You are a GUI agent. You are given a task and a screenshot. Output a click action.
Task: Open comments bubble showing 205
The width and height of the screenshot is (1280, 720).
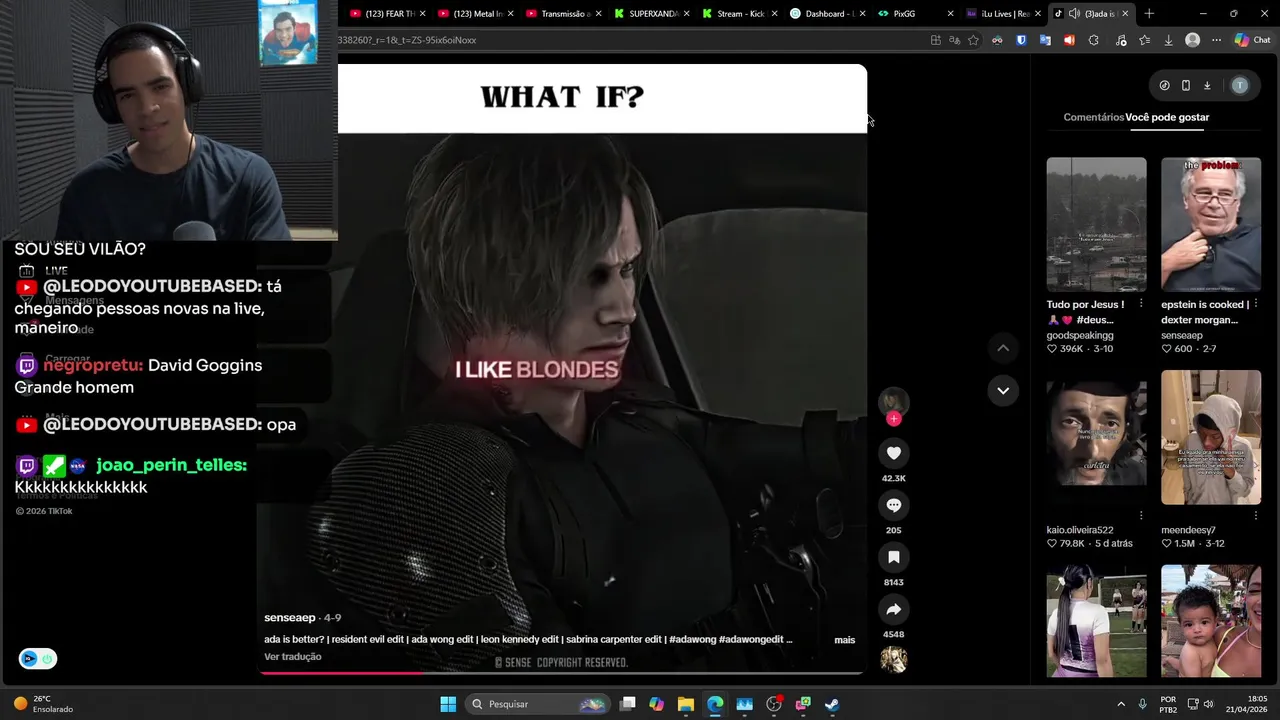(893, 505)
